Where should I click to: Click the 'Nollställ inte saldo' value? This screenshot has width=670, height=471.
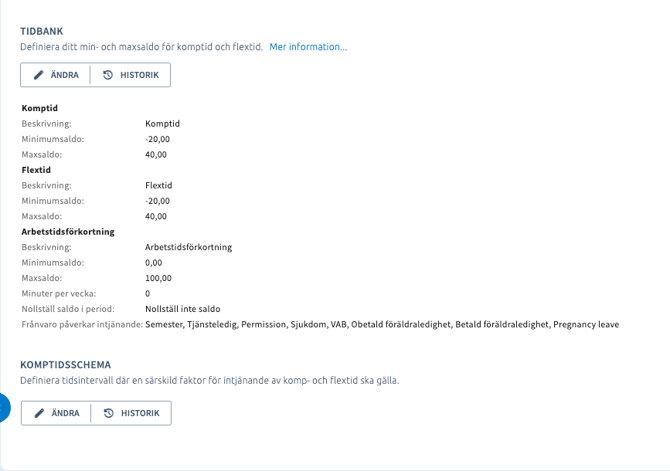coord(183,309)
